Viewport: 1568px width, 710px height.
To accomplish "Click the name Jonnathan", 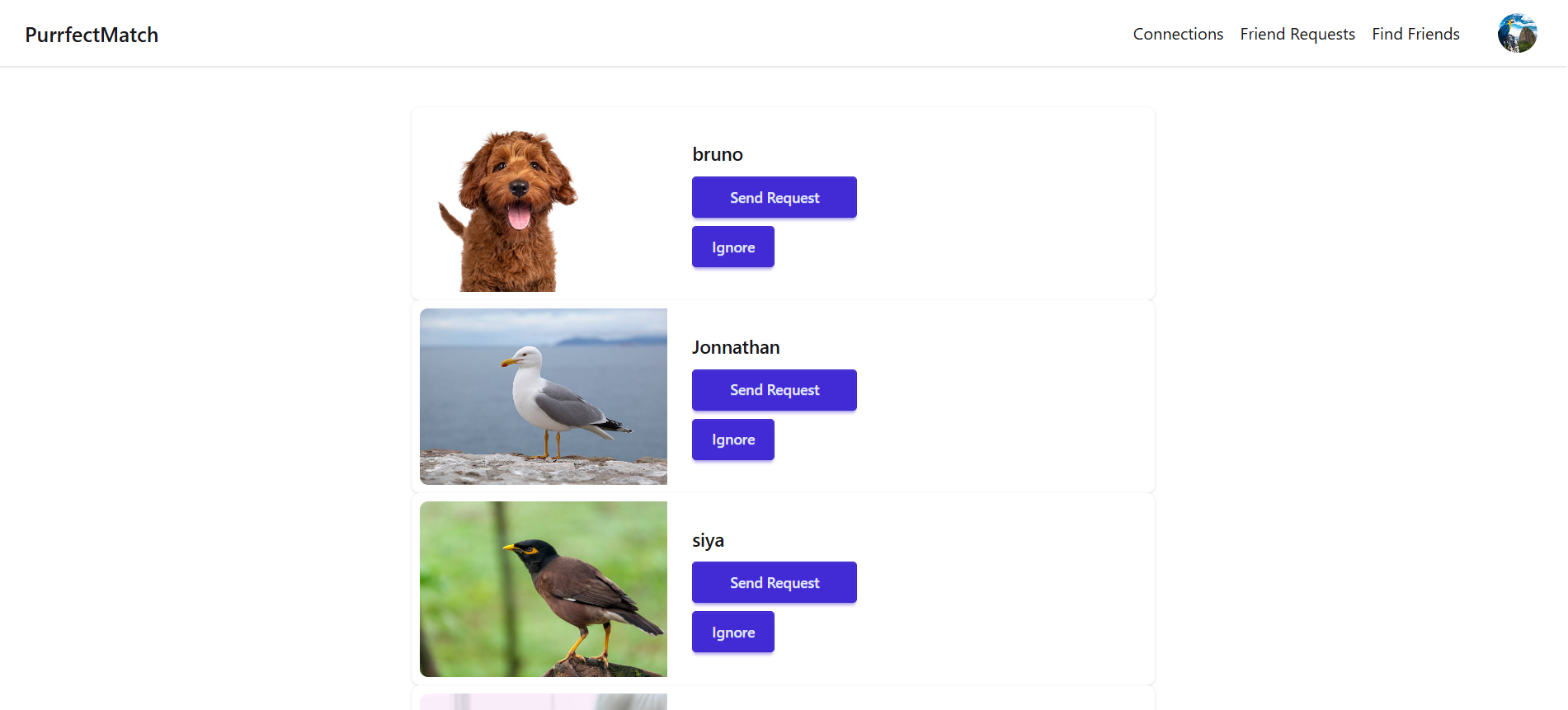I will (x=736, y=347).
